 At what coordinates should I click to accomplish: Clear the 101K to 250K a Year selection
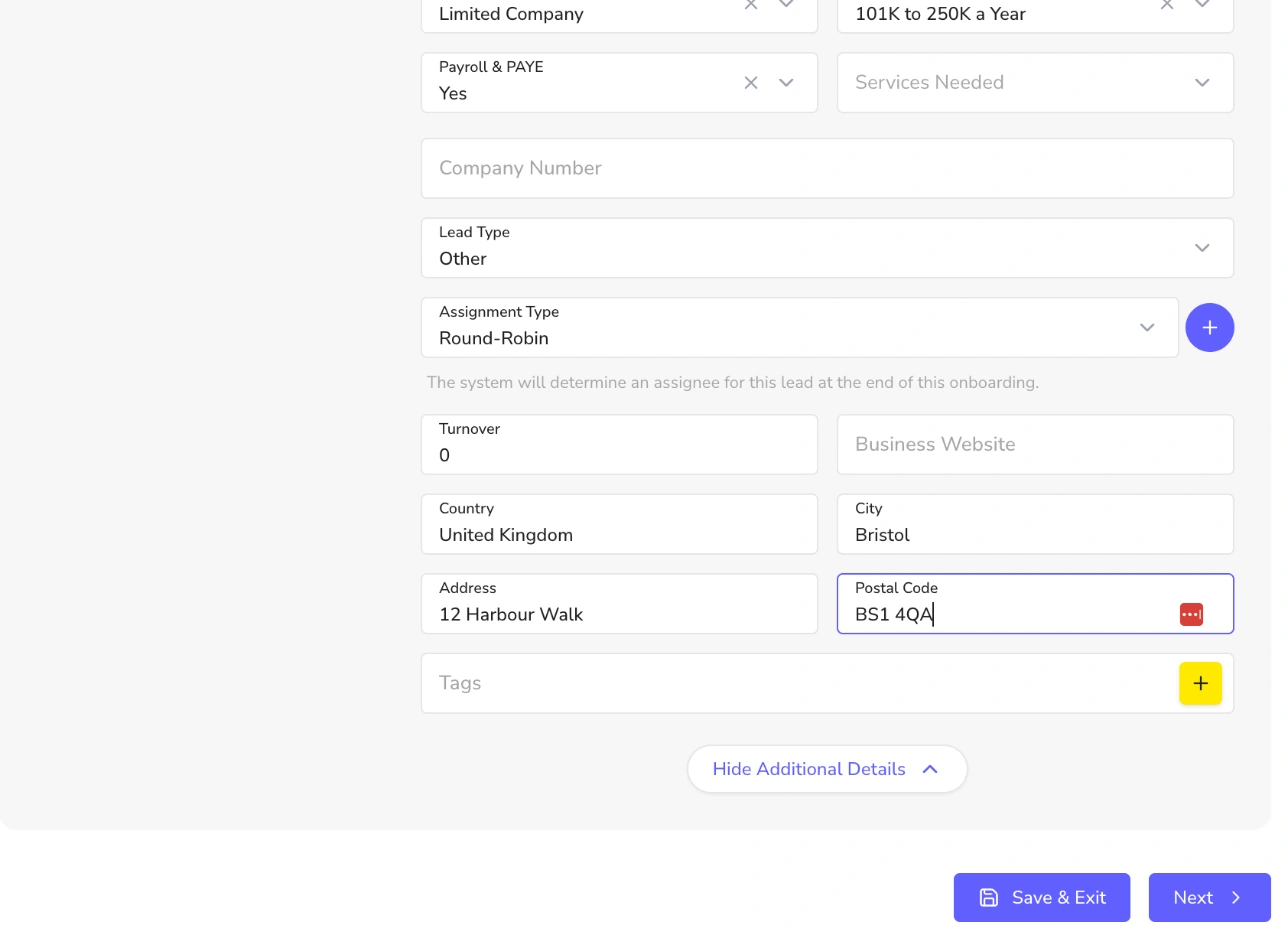1167,5
